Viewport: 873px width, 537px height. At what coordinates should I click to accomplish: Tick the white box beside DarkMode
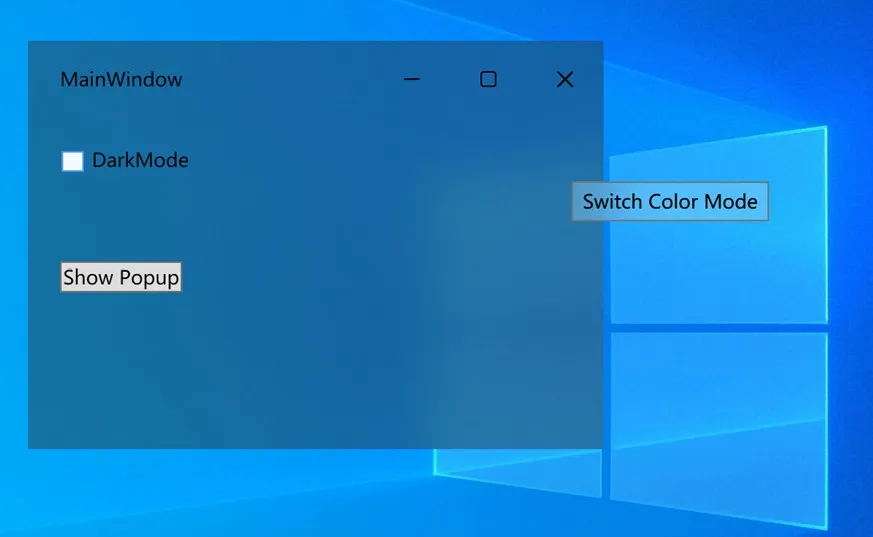72,161
